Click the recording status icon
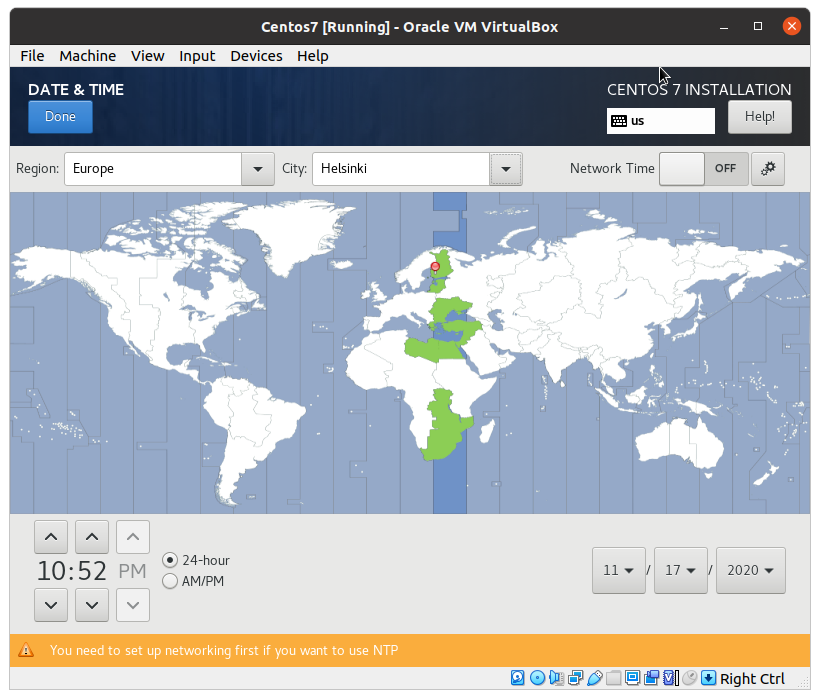Viewport: 820px width, 699px height. 652,678
